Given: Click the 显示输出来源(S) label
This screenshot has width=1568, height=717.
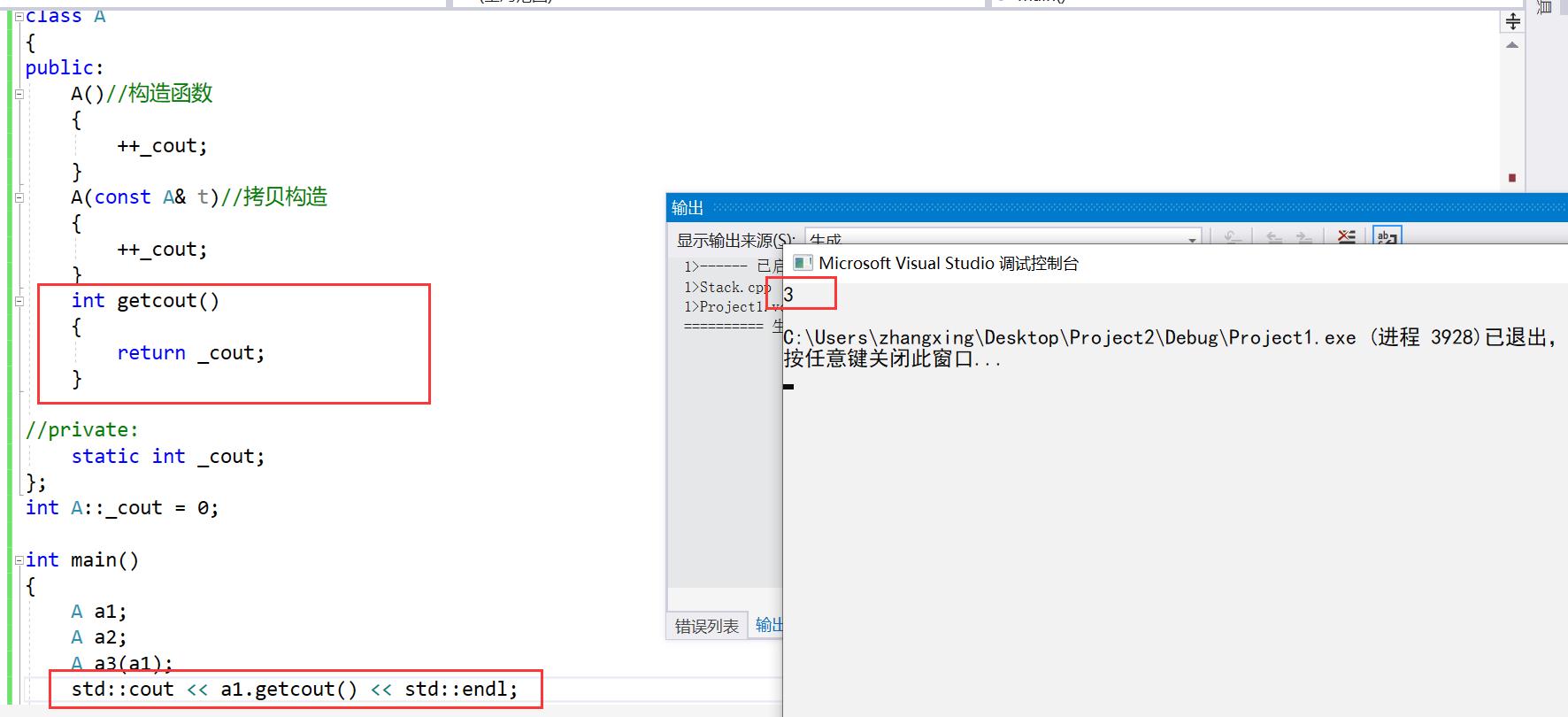Looking at the screenshot, I should coord(735,240).
